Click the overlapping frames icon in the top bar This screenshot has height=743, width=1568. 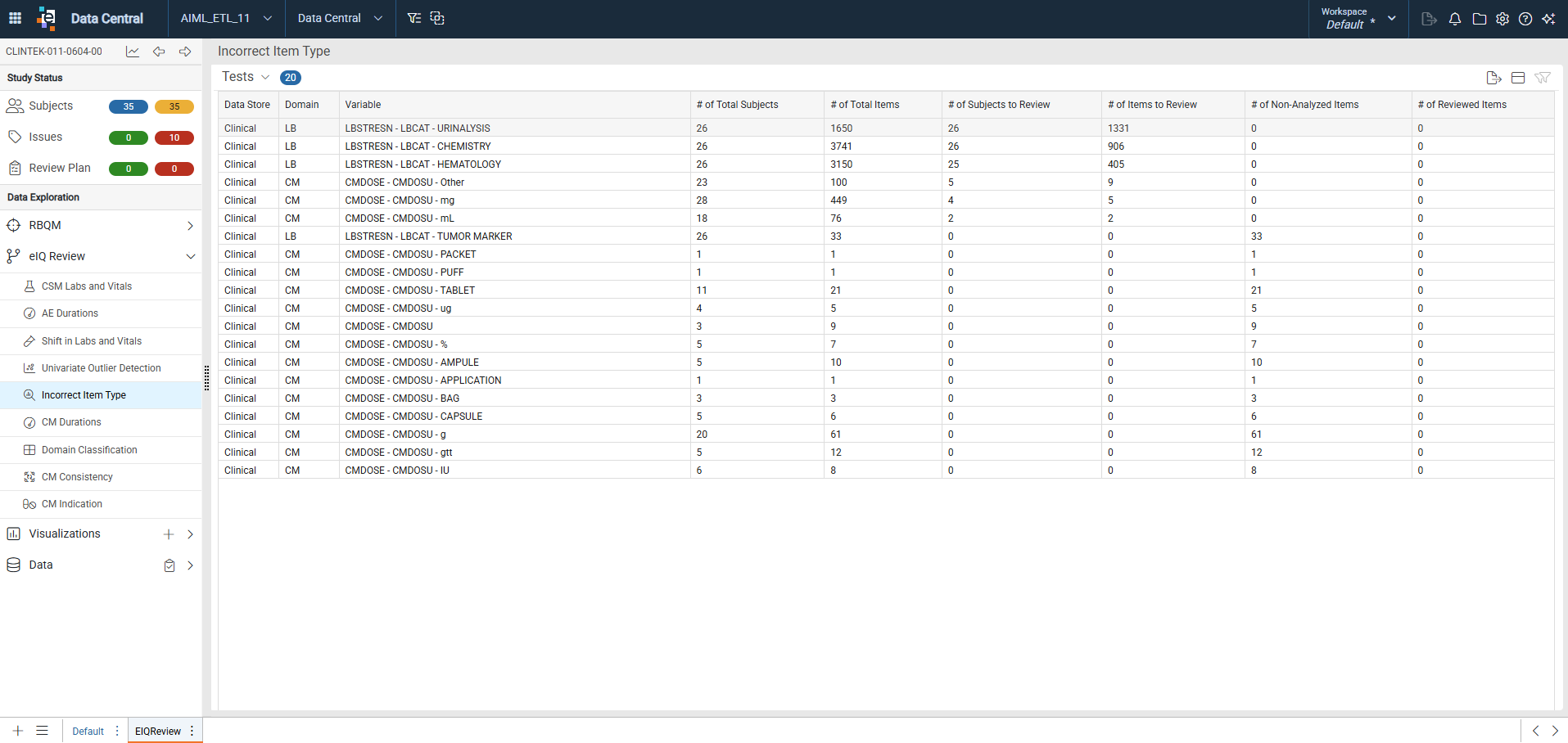click(x=437, y=18)
